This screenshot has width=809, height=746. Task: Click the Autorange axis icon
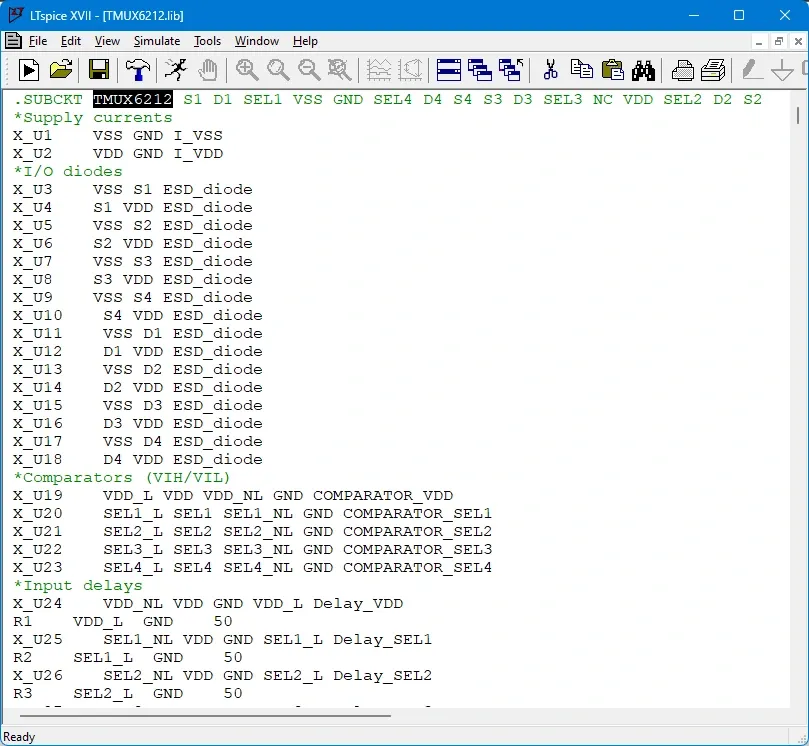410,70
